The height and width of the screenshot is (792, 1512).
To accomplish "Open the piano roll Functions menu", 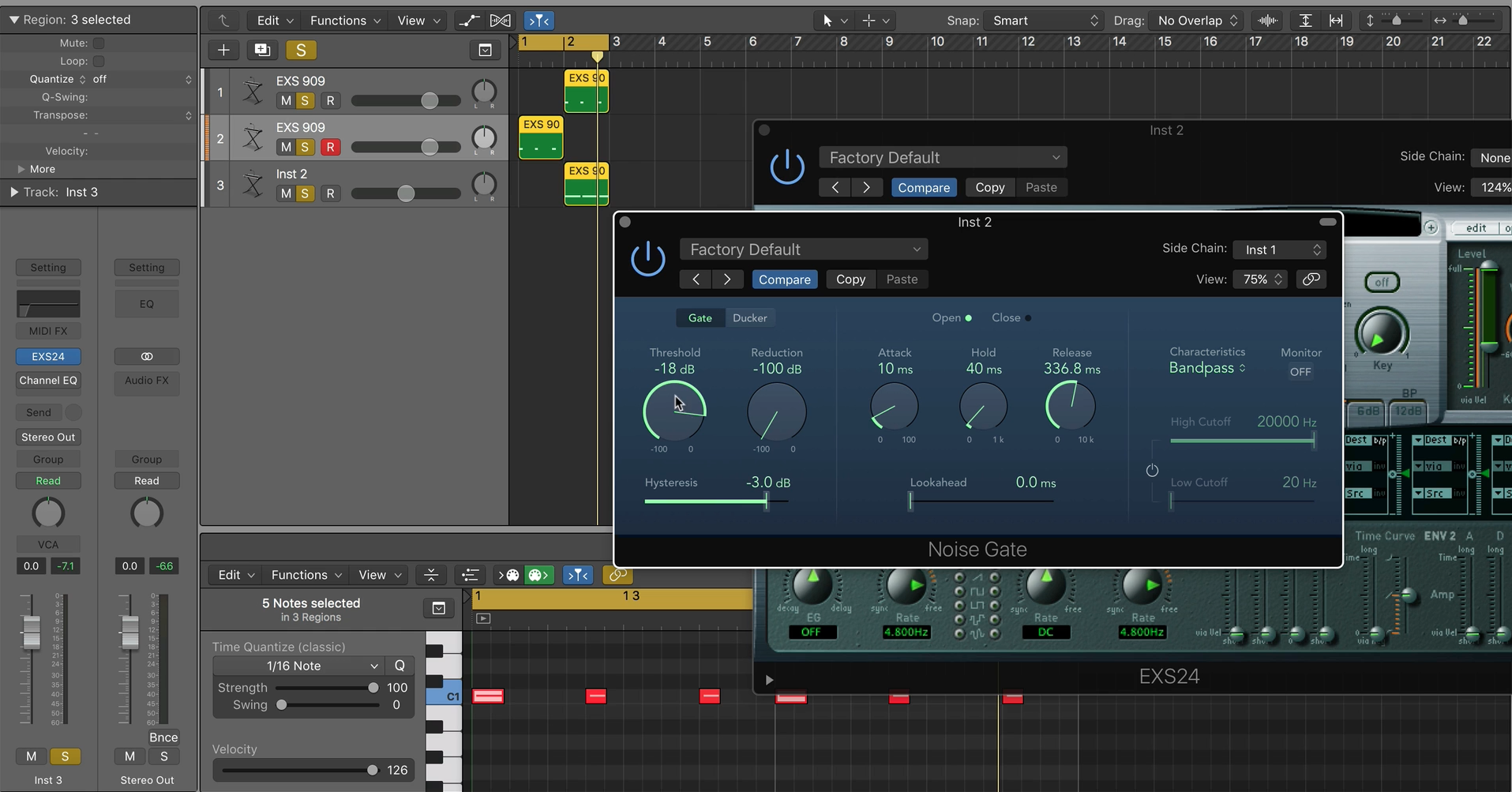I will pyautogui.click(x=306, y=575).
